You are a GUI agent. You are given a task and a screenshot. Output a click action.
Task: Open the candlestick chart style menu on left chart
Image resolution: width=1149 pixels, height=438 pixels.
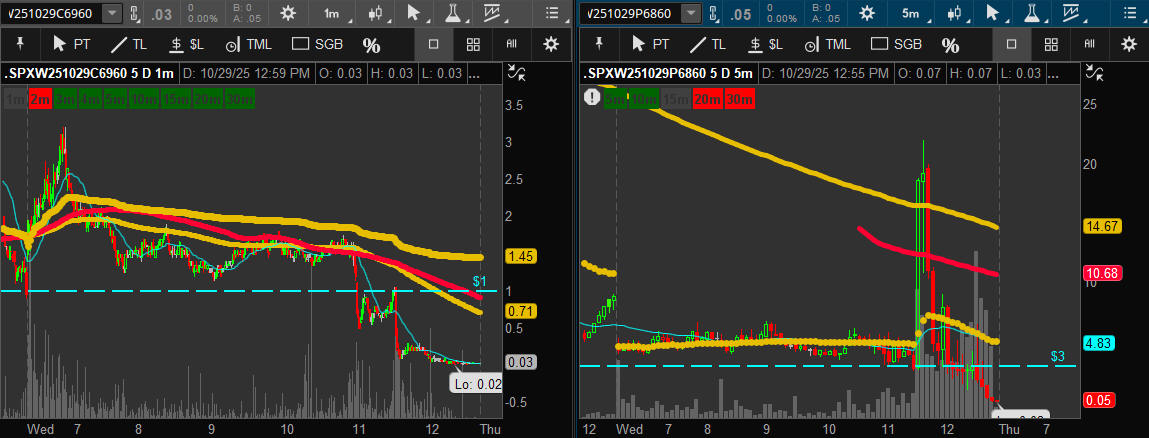tap(375, 13)
